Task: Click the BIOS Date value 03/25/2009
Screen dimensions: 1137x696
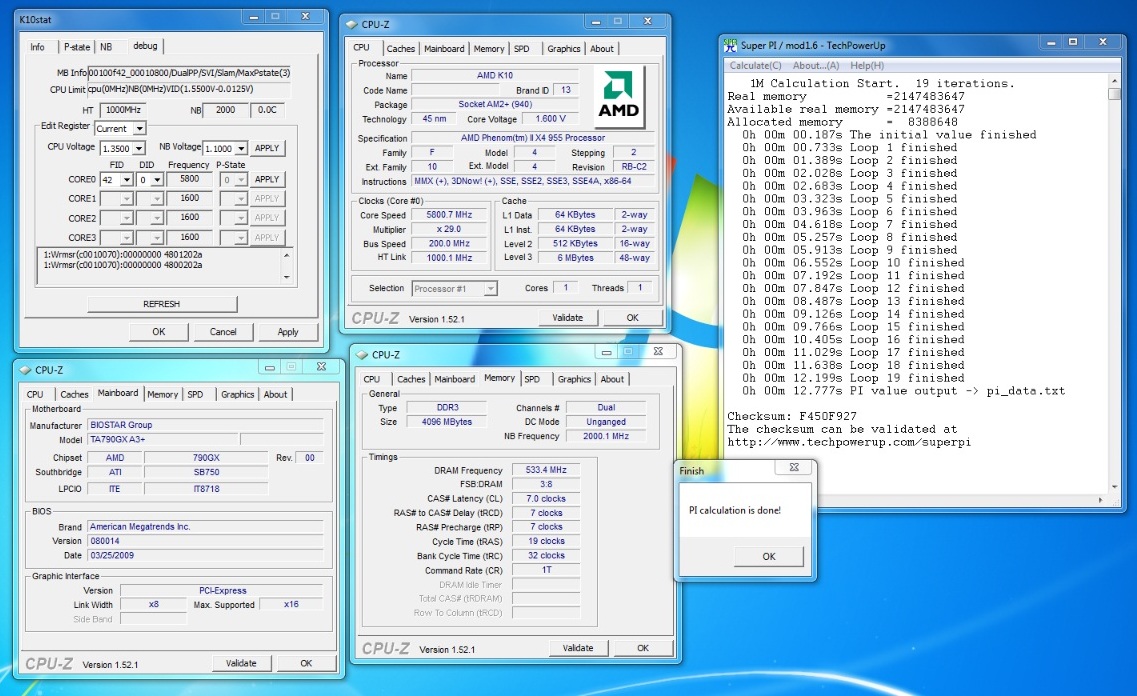Action: point(205,555)
